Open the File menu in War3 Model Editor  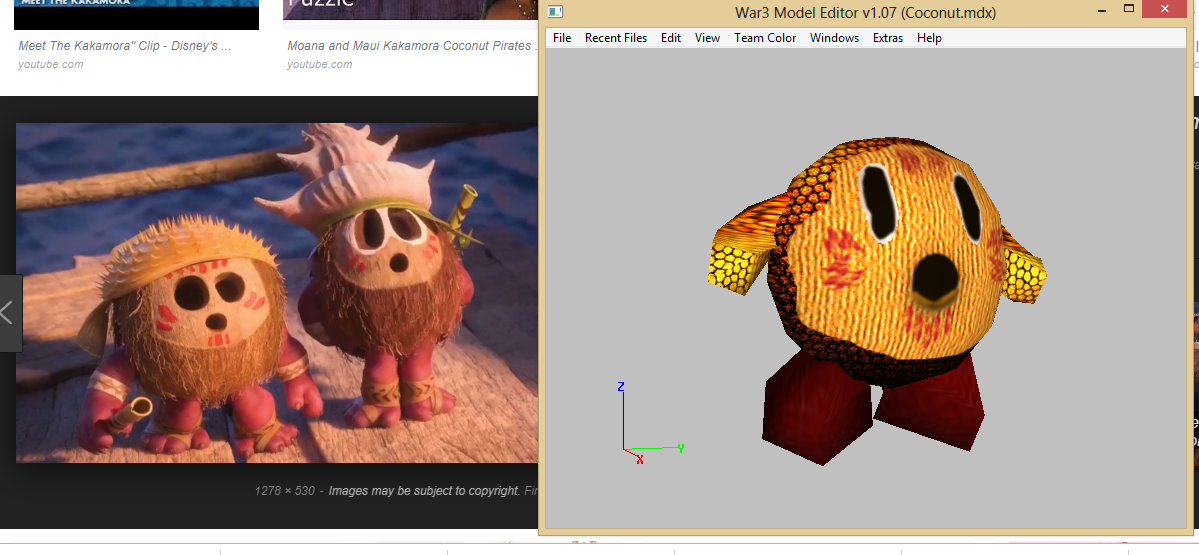coord(562,37)
